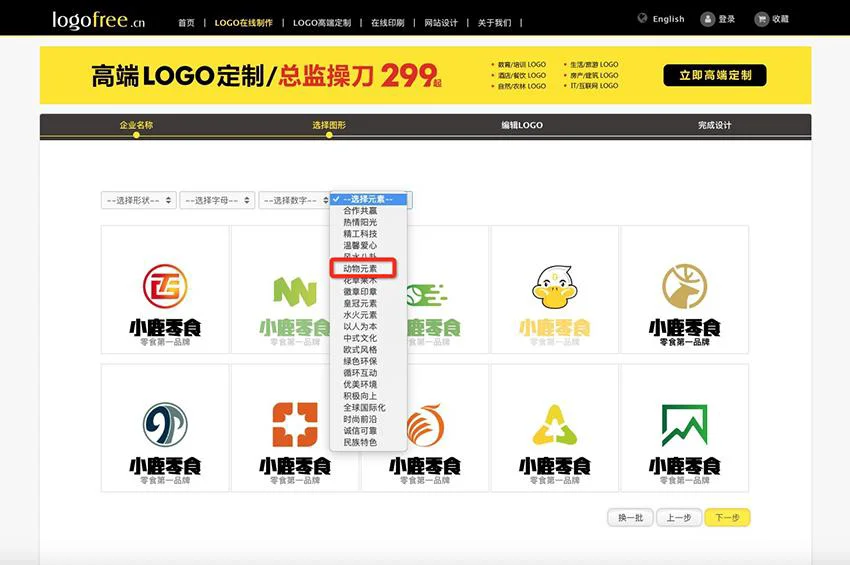Open the 关于我们 navigation item

pyautogui.click(x=494, y=23)
